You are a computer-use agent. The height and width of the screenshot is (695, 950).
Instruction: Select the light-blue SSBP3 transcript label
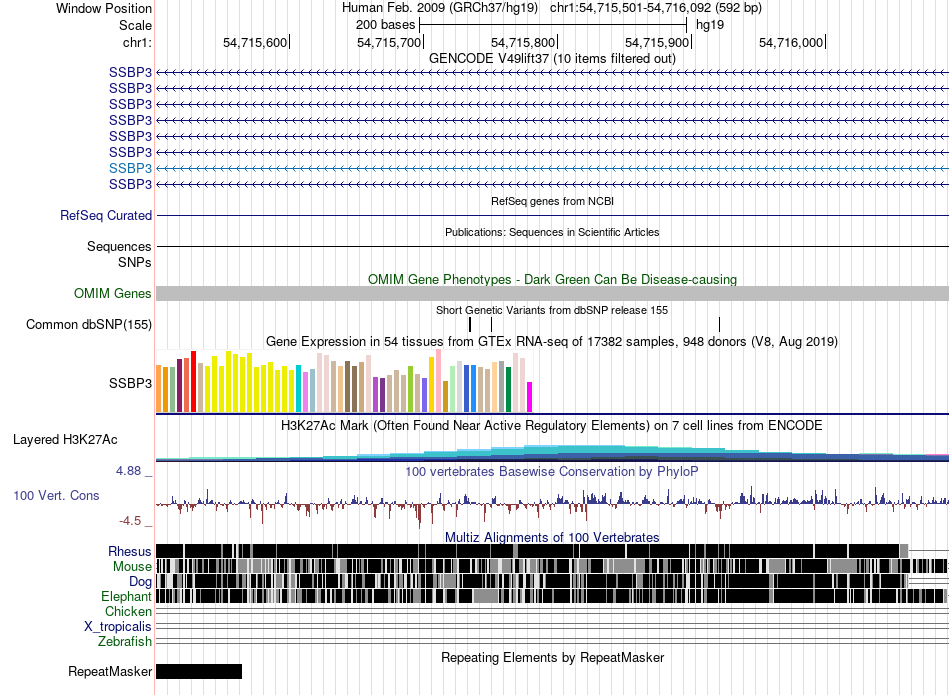tap(130, 168)
